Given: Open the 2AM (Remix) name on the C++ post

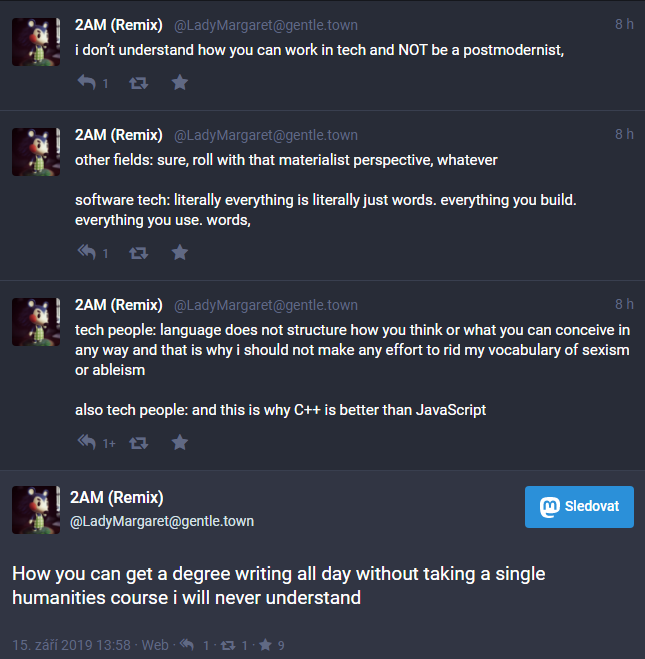Looking at the screenshot, I should [119, 305].
